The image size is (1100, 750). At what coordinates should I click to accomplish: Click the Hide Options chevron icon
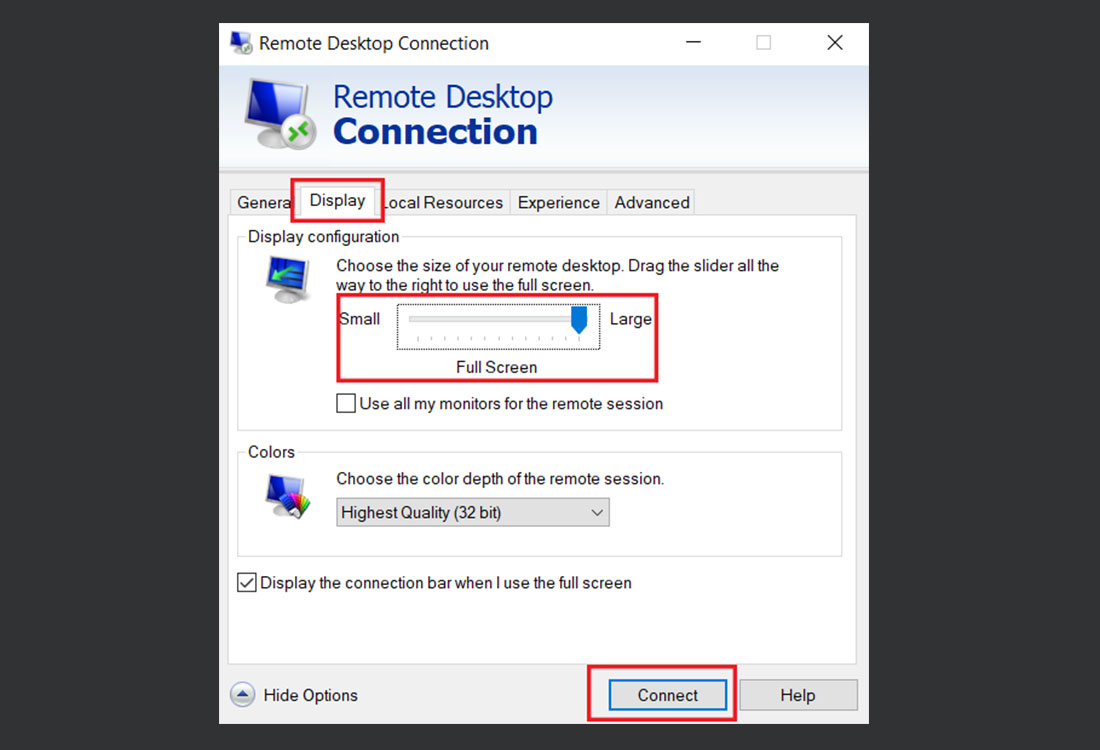[242, 694]
